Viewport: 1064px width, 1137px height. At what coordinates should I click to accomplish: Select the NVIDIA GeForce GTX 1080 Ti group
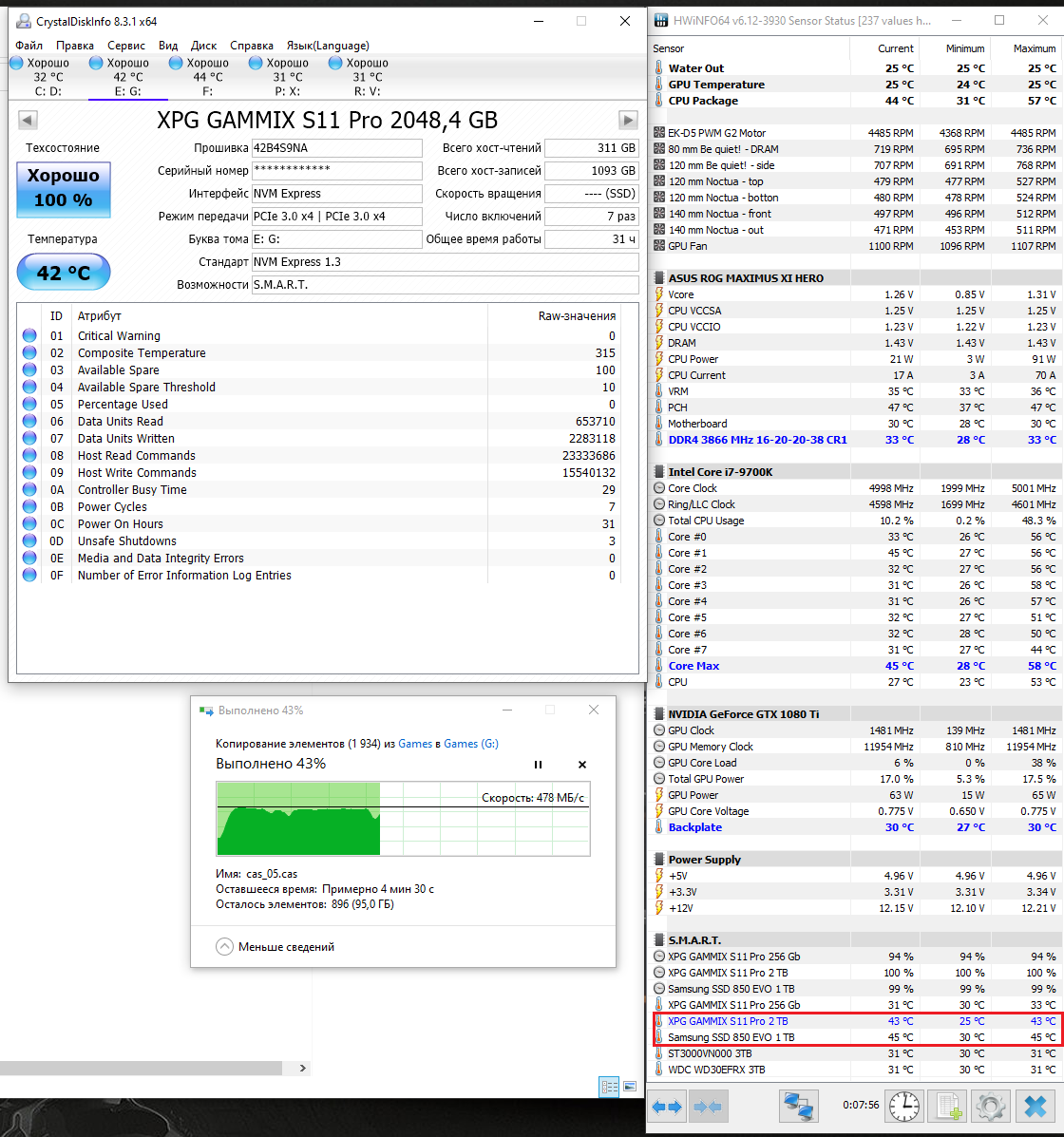click(x=856, y=714)
